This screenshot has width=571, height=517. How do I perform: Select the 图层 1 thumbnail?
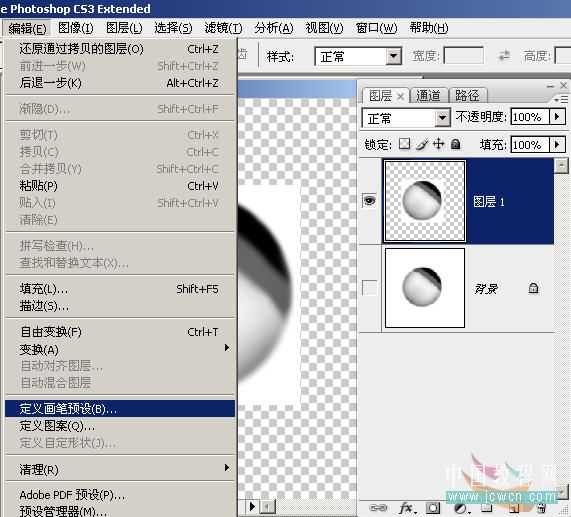click(425, 201)
